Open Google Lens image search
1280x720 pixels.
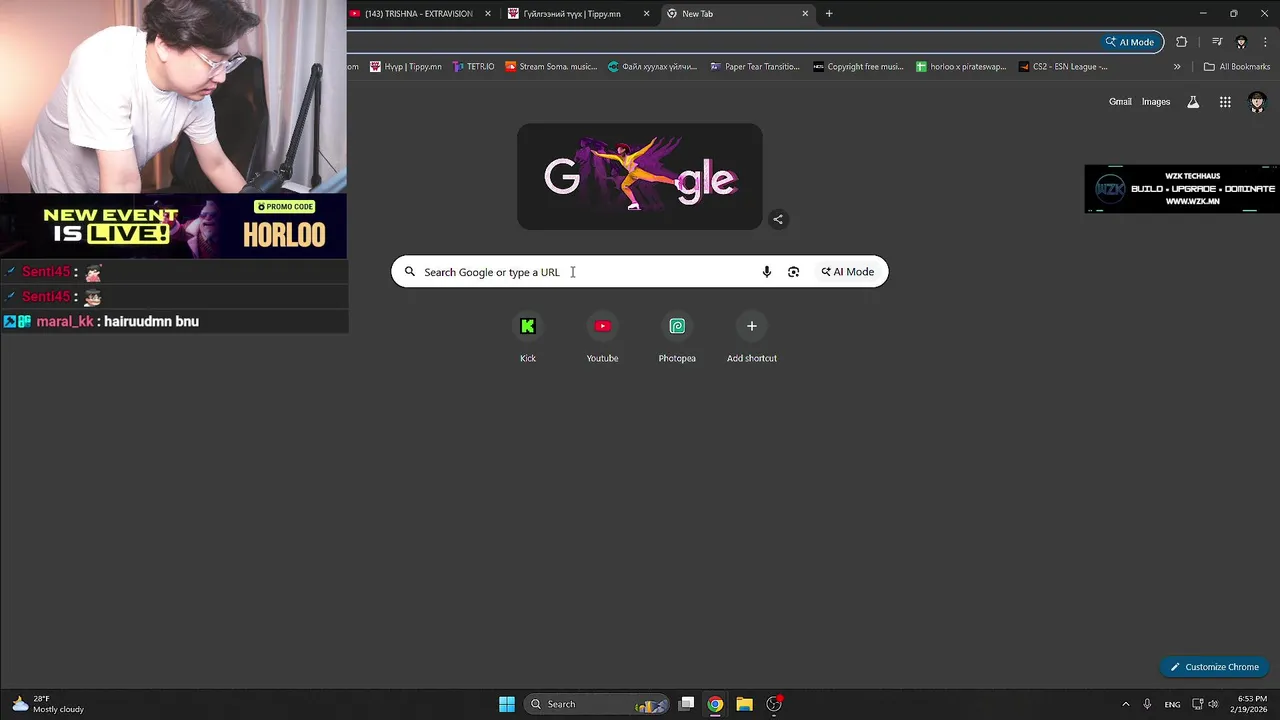(793, 272)
